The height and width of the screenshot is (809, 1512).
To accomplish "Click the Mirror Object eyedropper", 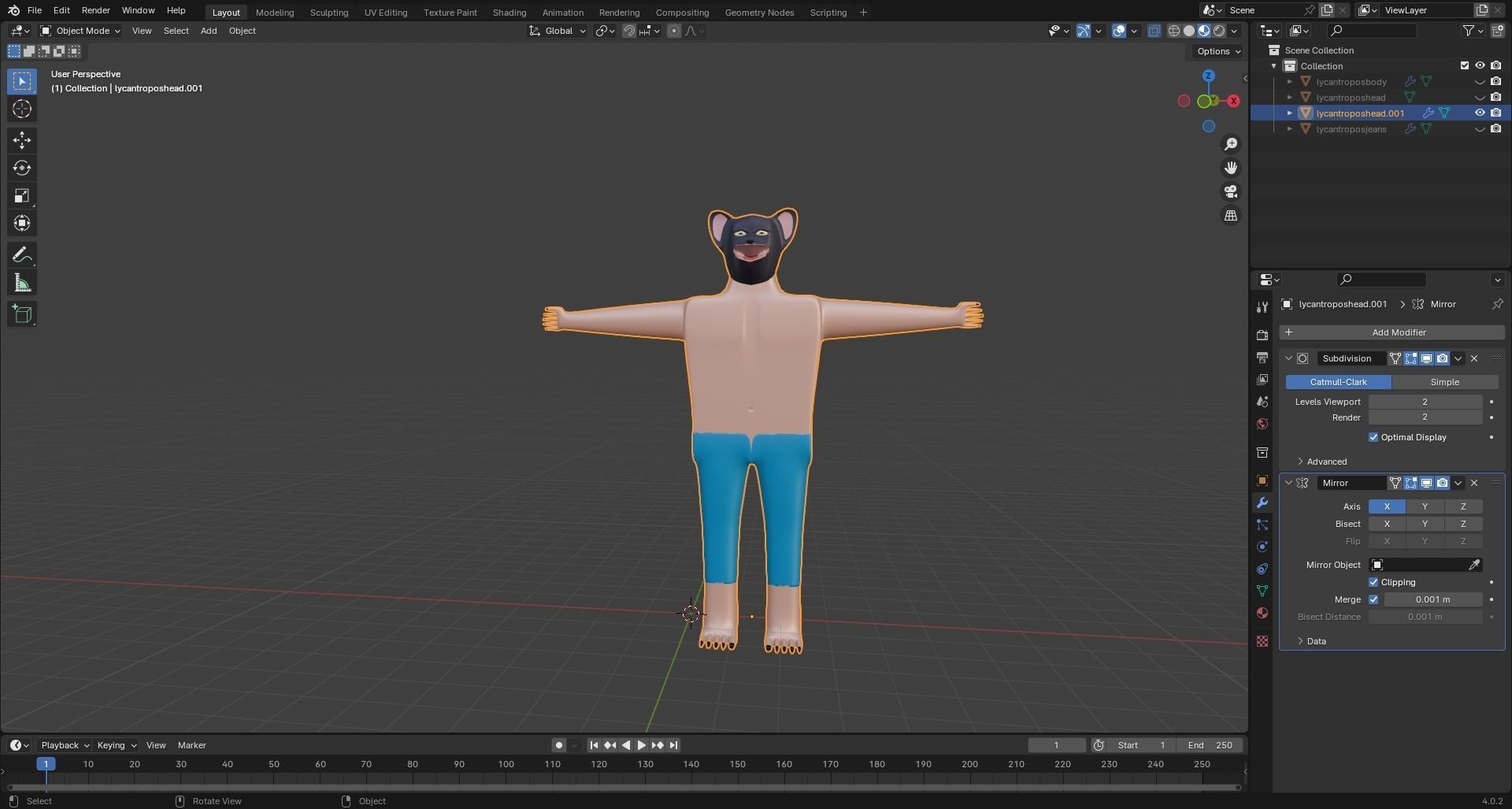I will [x=1474, y=565].
